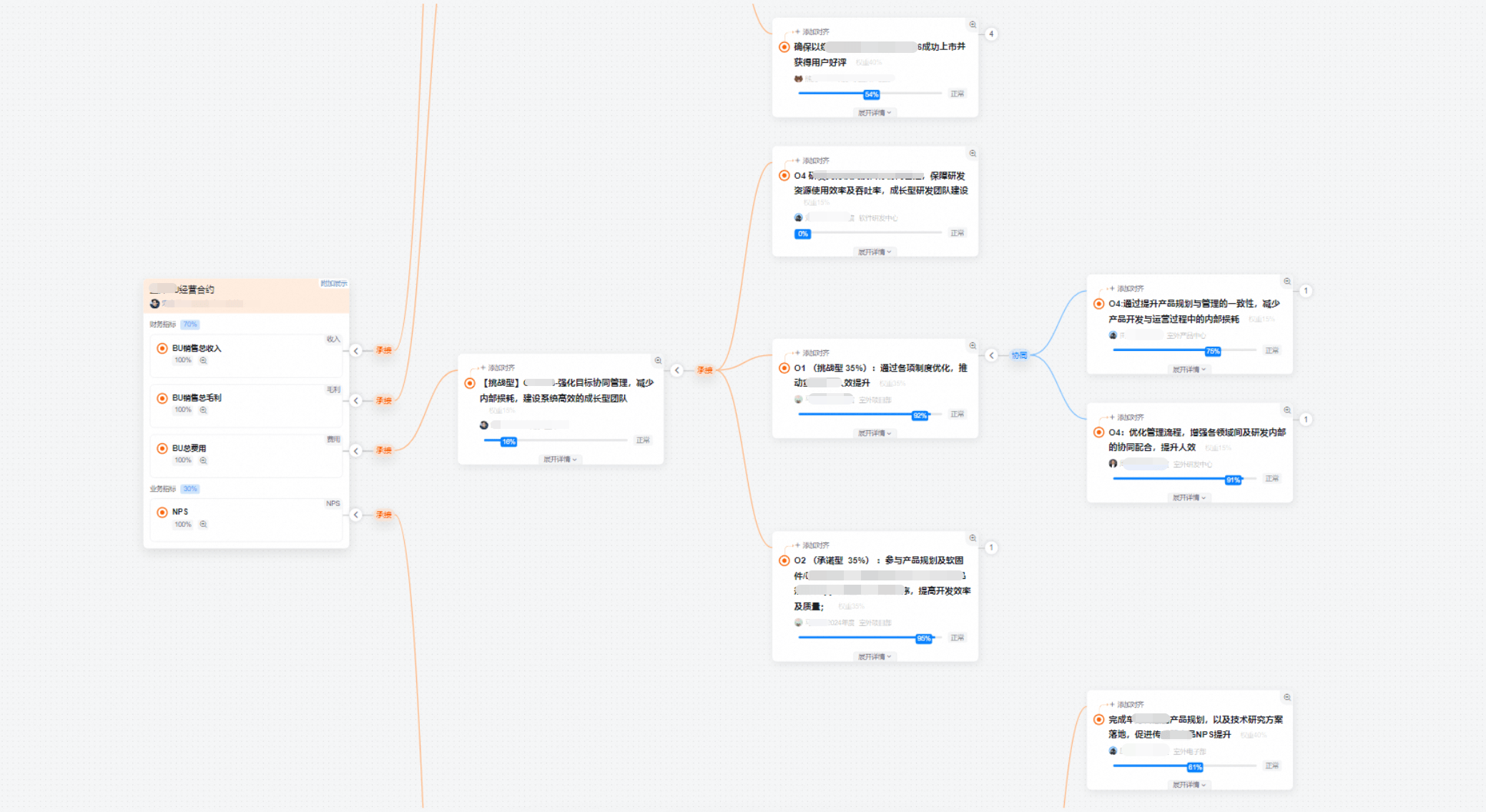
Task: Click count badge 4 beside top card
Action: (991, 34)
